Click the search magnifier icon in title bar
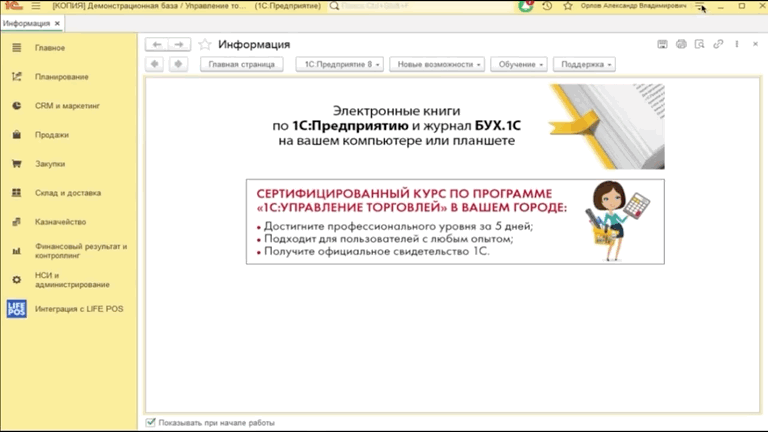The height and width of the screenshot is (432, 768). click(x=334, y=6)
